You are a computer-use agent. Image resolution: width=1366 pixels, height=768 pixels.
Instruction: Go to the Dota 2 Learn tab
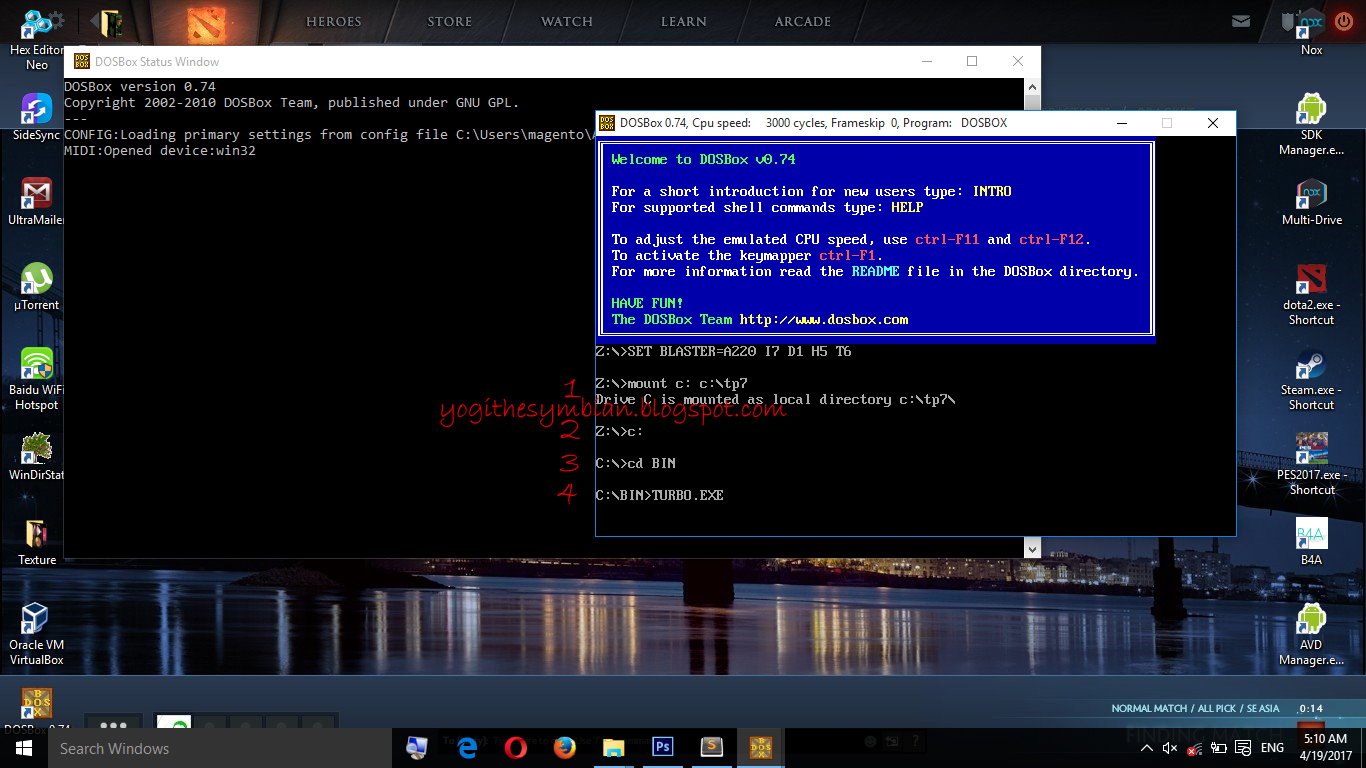coord(684,21)
